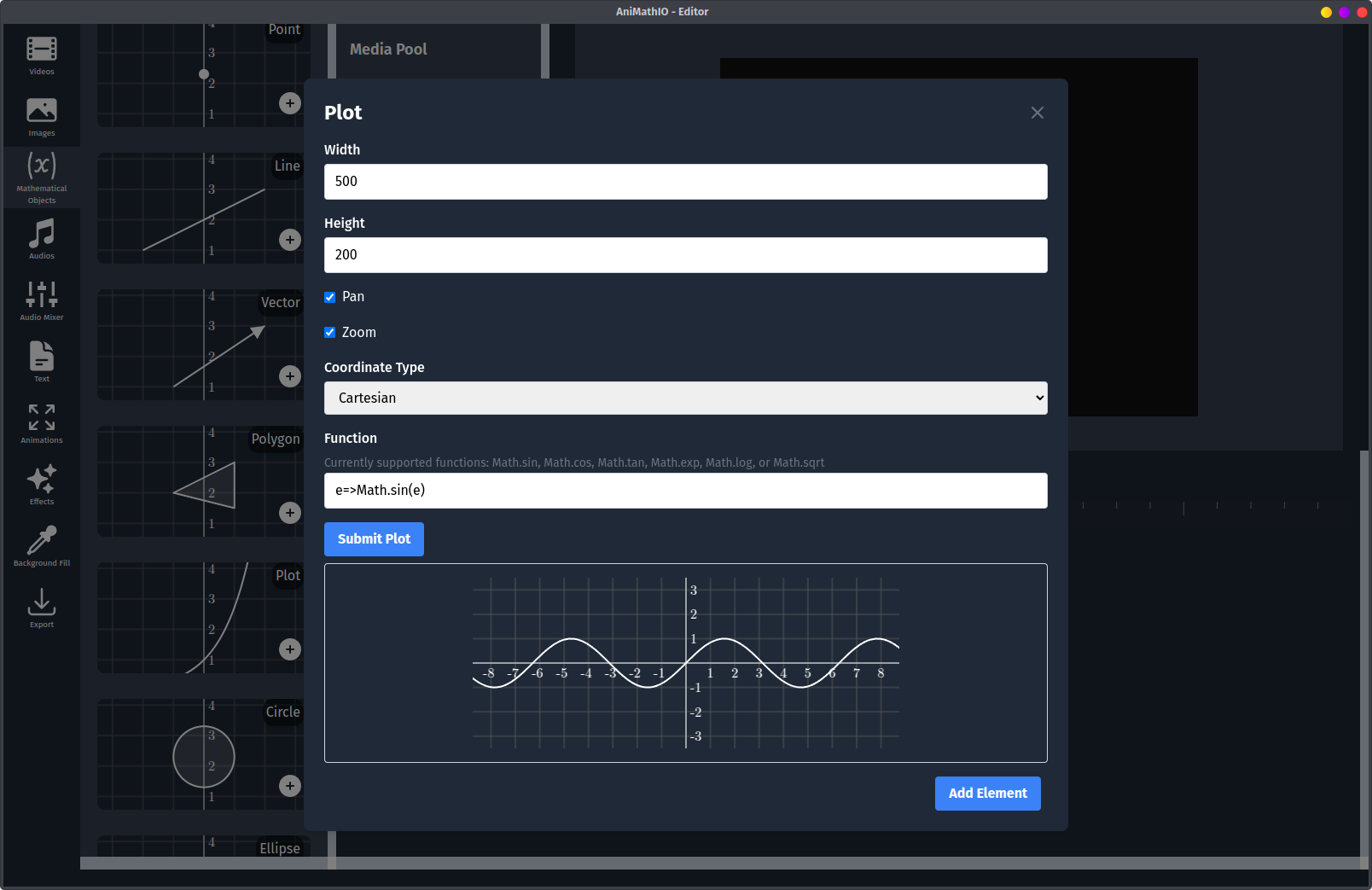The height and width of the screenshot is (890, 1372).
Task: Click the Export download icon
Action: pyautogui.click(x=41, y=608)
